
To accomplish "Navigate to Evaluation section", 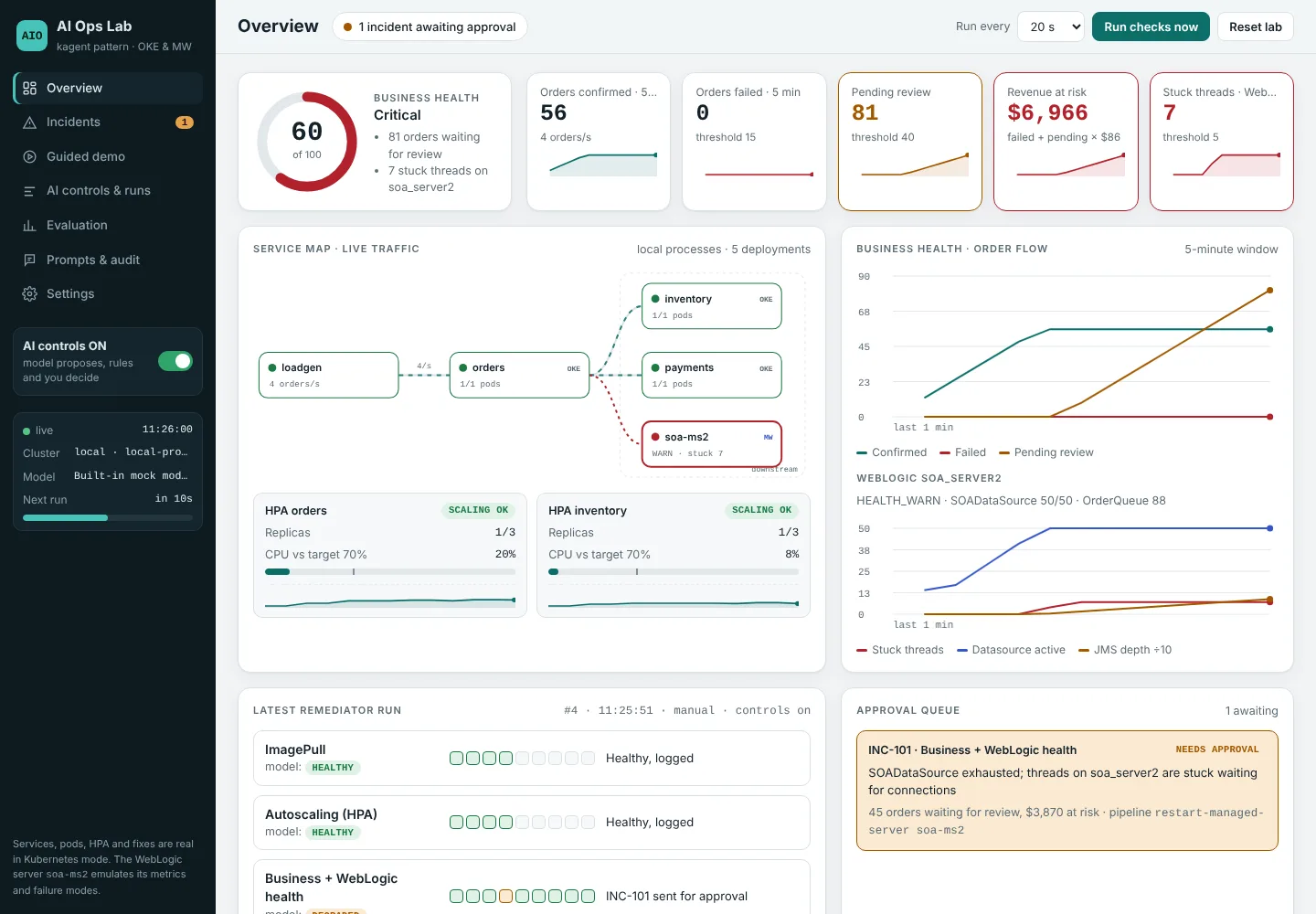I will (108, 226).
